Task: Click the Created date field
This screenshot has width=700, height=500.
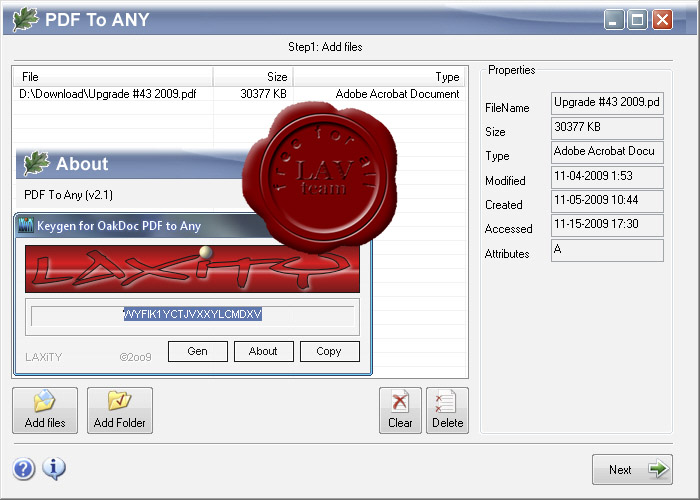Action: 607,201
